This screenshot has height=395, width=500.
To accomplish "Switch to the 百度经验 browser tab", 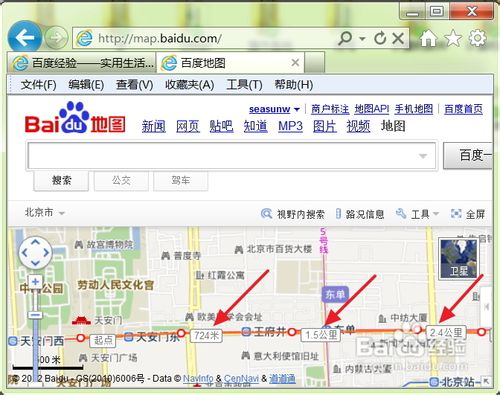I will (82, 63).
